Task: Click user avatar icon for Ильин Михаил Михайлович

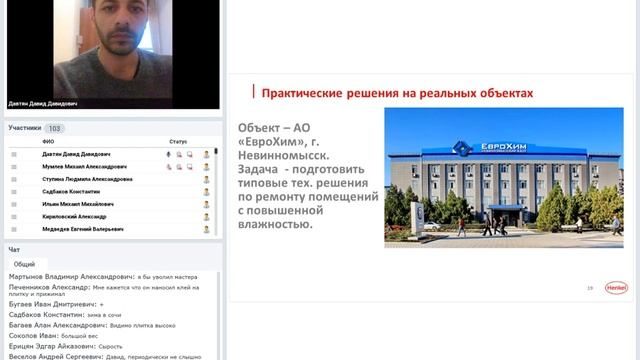Action: coord(207,204)
